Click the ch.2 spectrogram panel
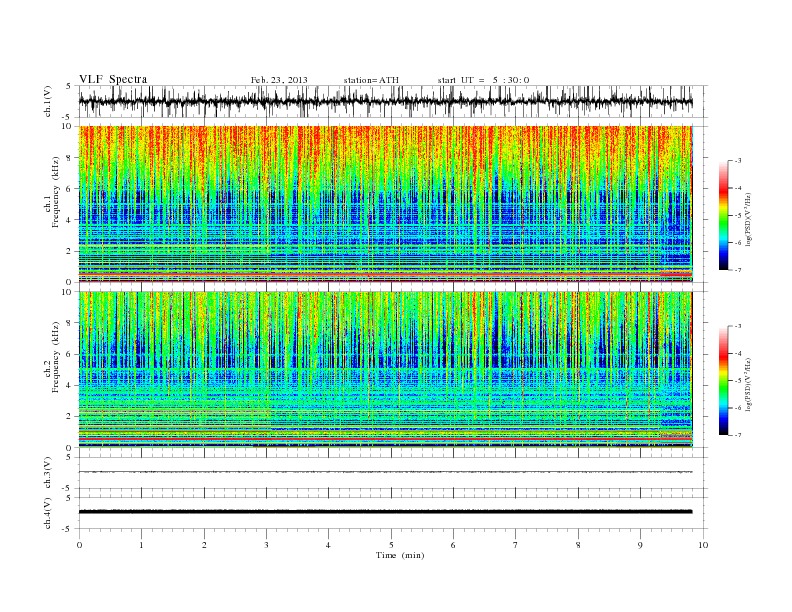The height and width of the screenshot is (612, 792). click(x=386, y=369)
